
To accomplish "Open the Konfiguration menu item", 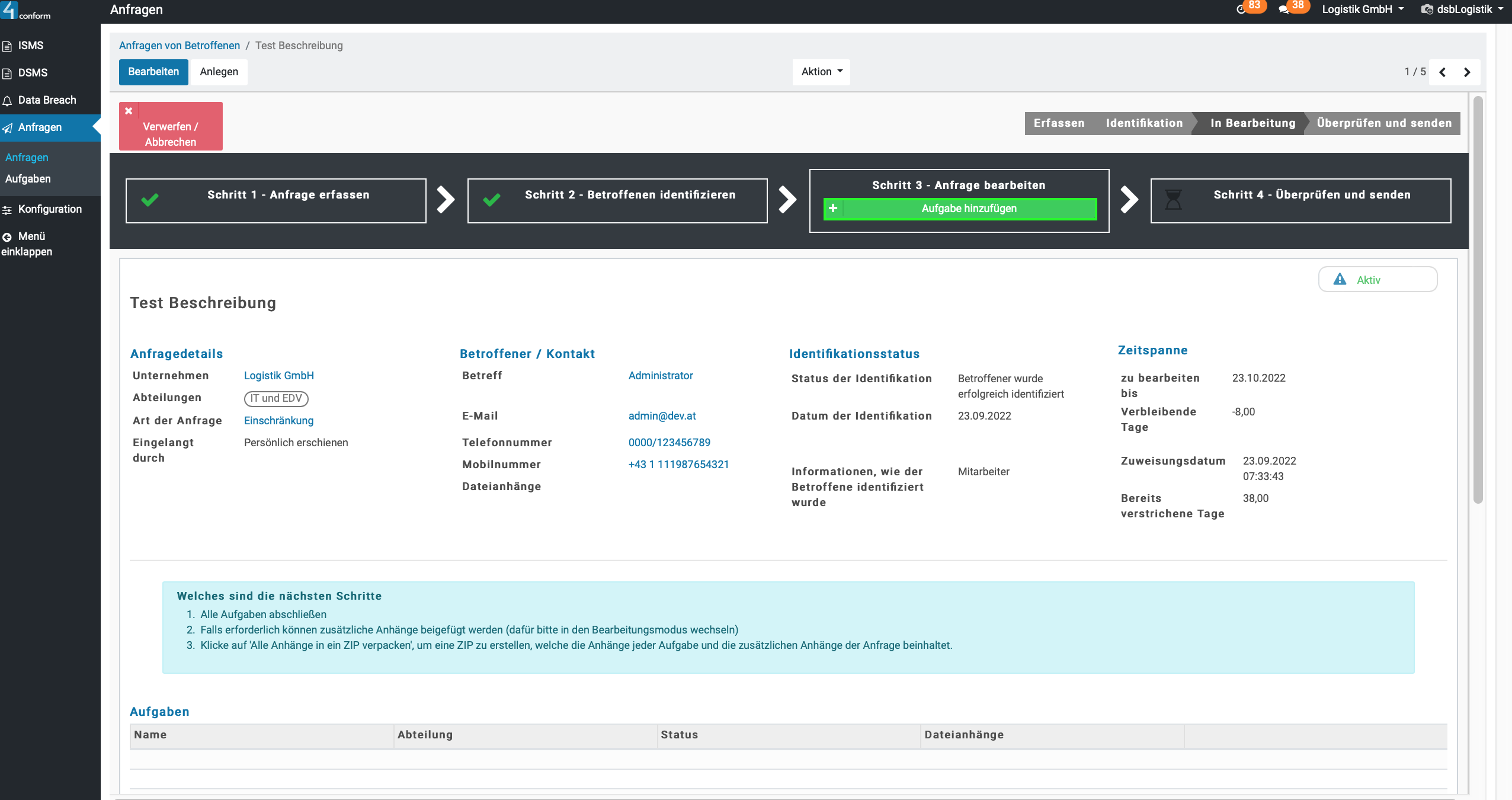I will pos(50,209).
